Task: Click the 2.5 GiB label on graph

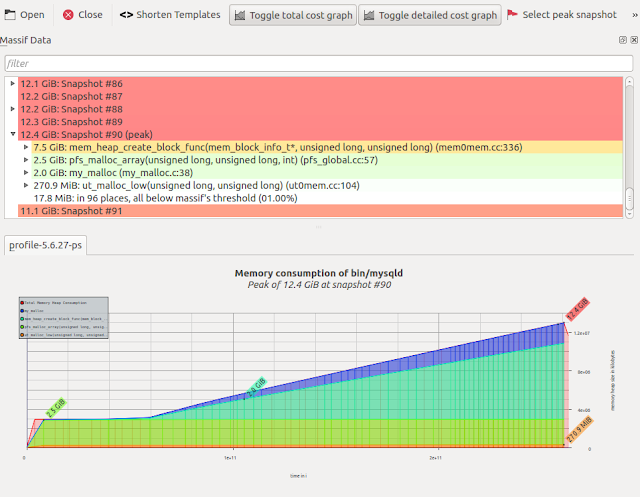Action: click(56, 408)
